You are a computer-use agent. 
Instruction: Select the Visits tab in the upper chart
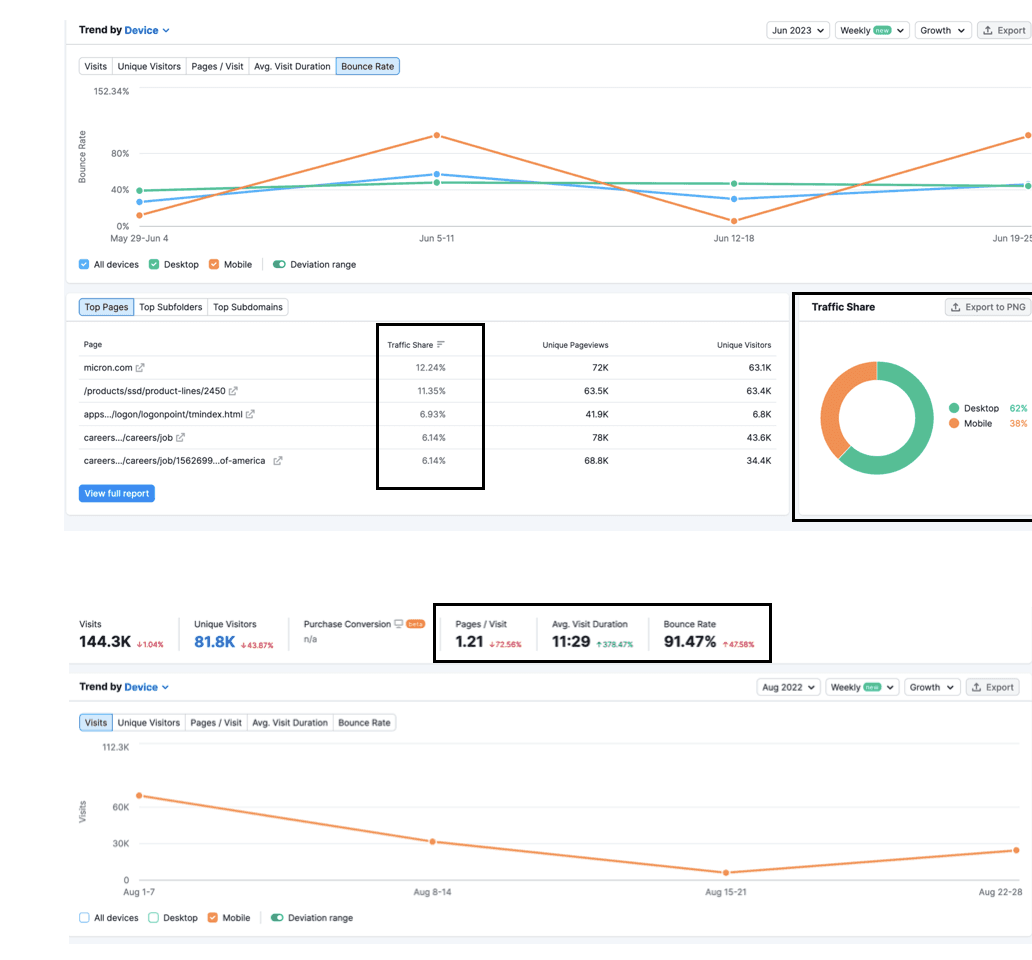click(x=95, y=66)
